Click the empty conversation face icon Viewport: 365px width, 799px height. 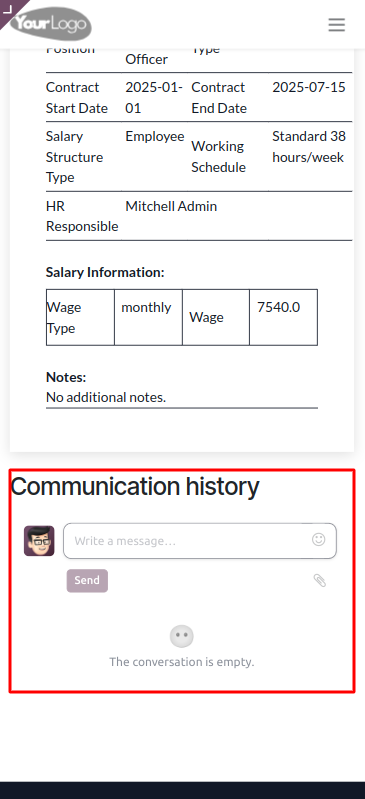click(x=182, y=636)
